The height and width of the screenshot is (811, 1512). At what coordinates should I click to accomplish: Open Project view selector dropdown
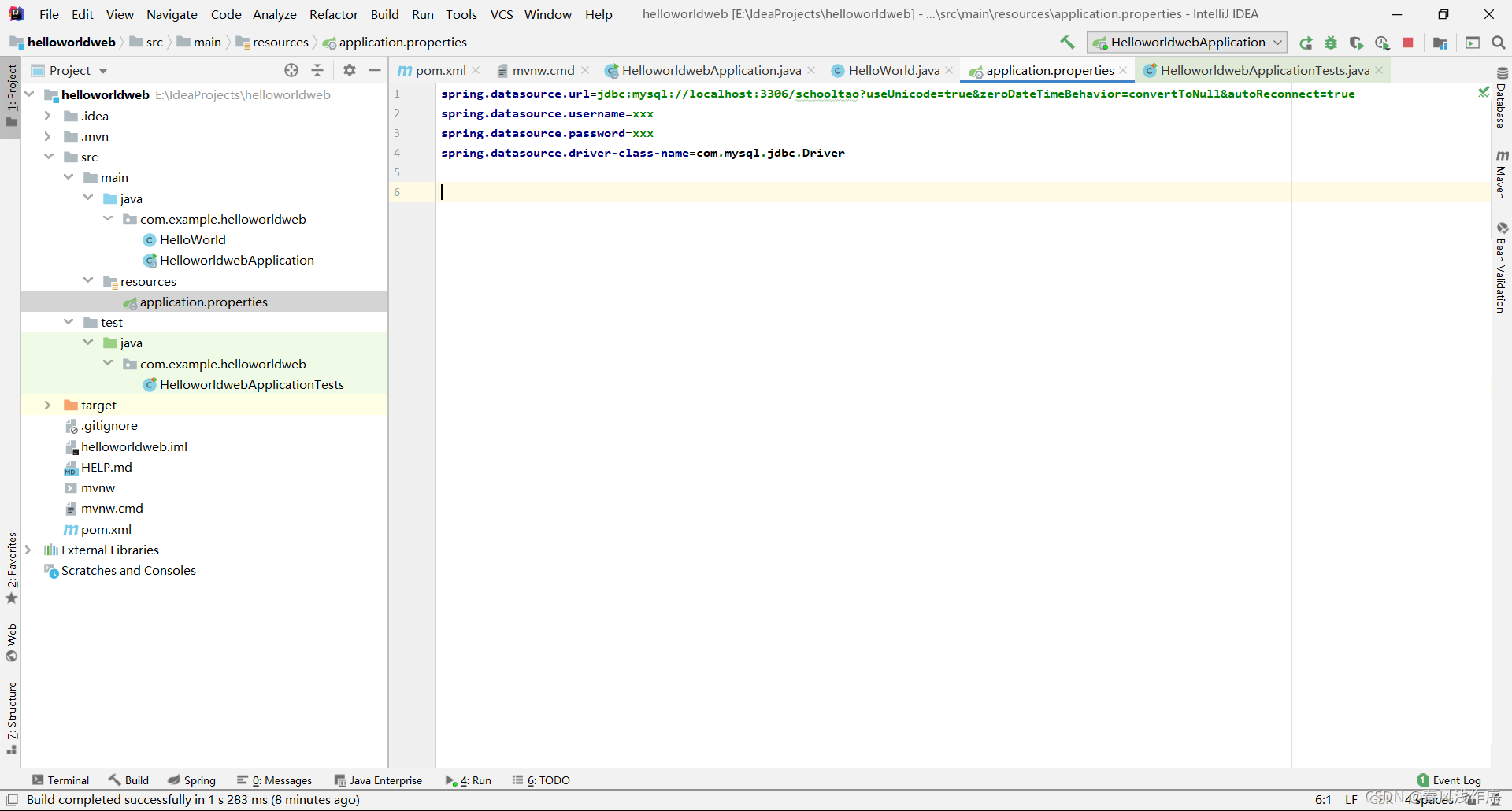coord(69,70)
